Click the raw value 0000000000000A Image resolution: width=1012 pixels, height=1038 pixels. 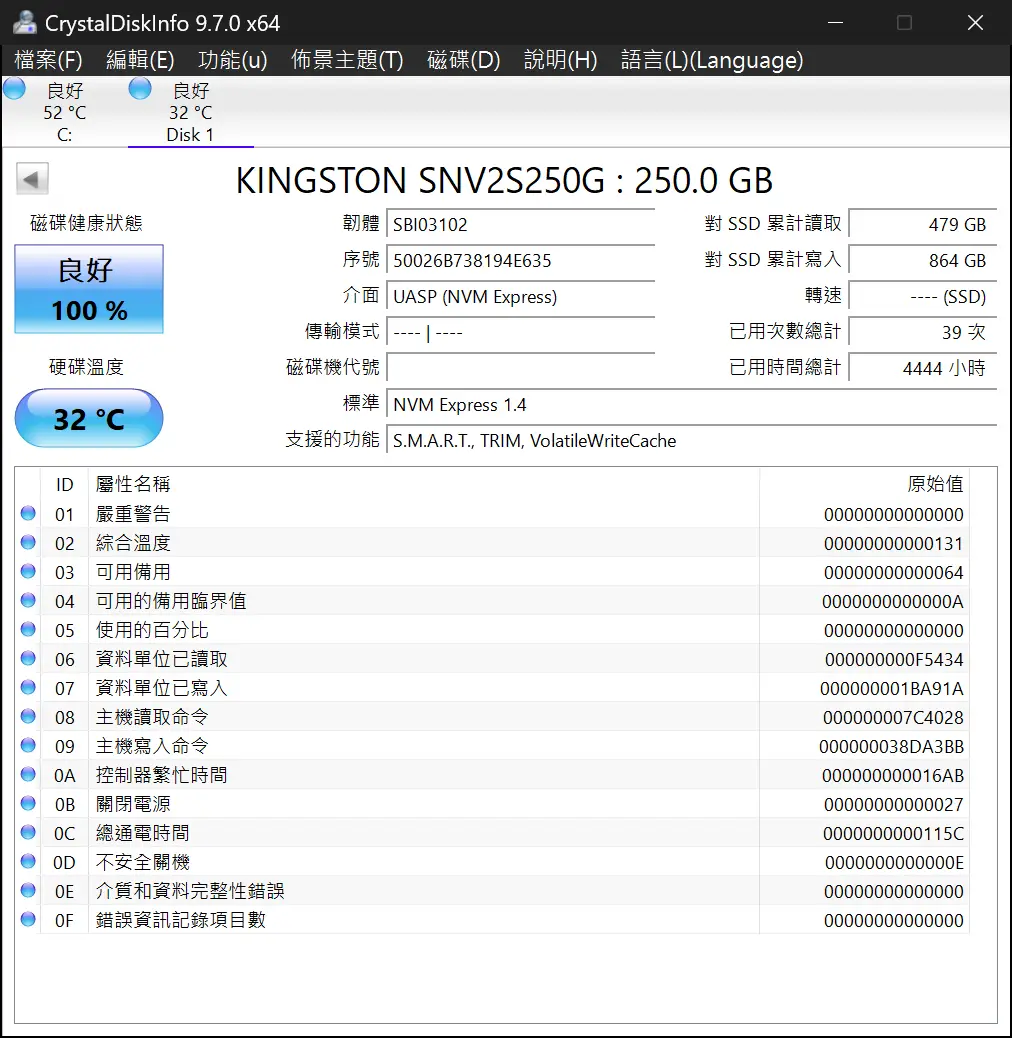coord(893,602)
